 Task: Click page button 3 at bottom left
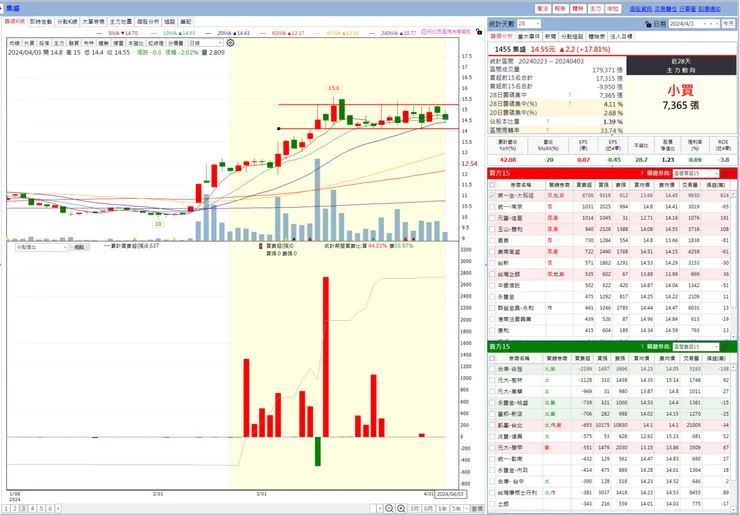23,508
